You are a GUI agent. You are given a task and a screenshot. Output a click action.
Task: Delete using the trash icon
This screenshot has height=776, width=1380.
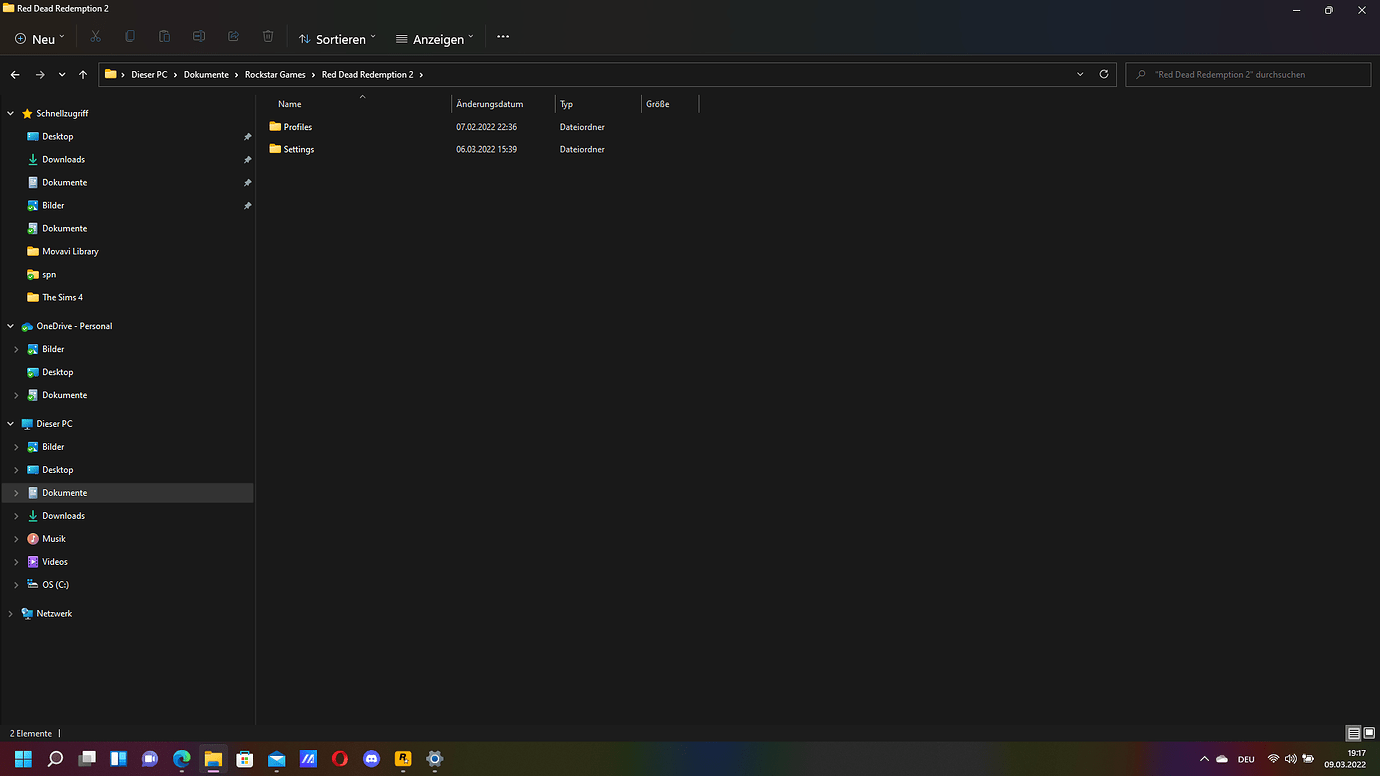pos(267,36)
